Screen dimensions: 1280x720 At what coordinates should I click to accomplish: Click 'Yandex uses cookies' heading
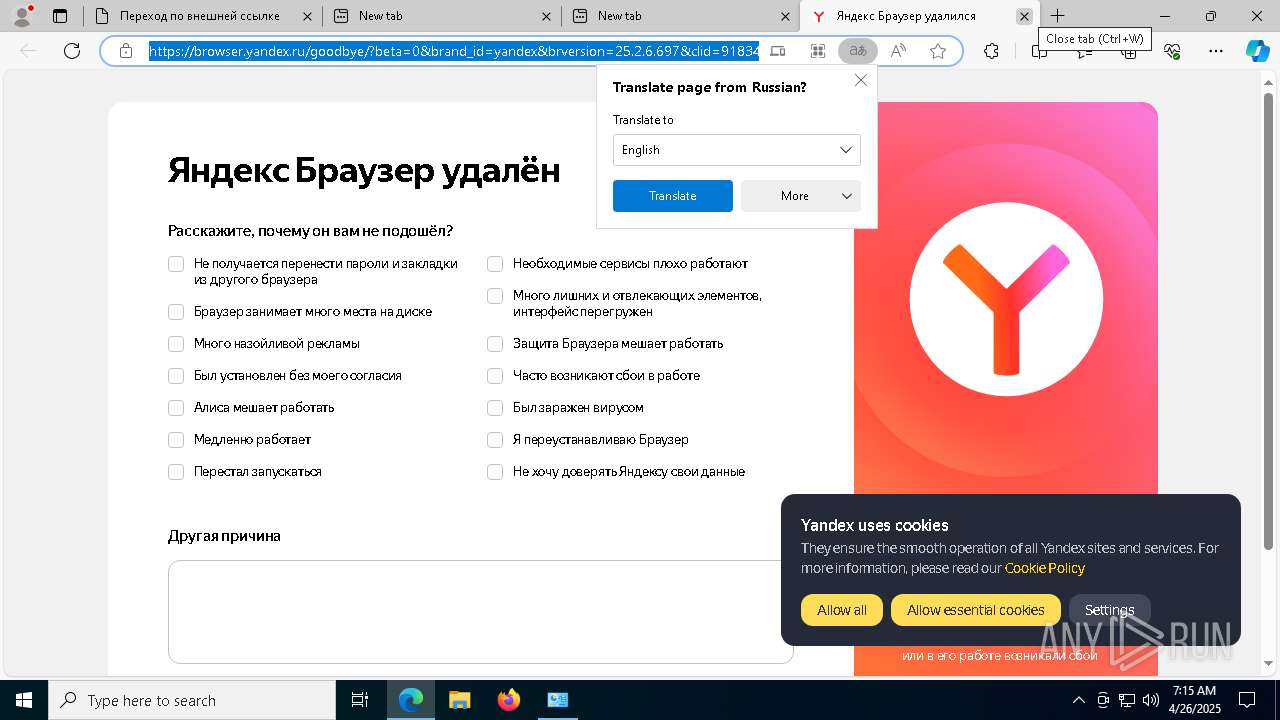pos(874,525)
